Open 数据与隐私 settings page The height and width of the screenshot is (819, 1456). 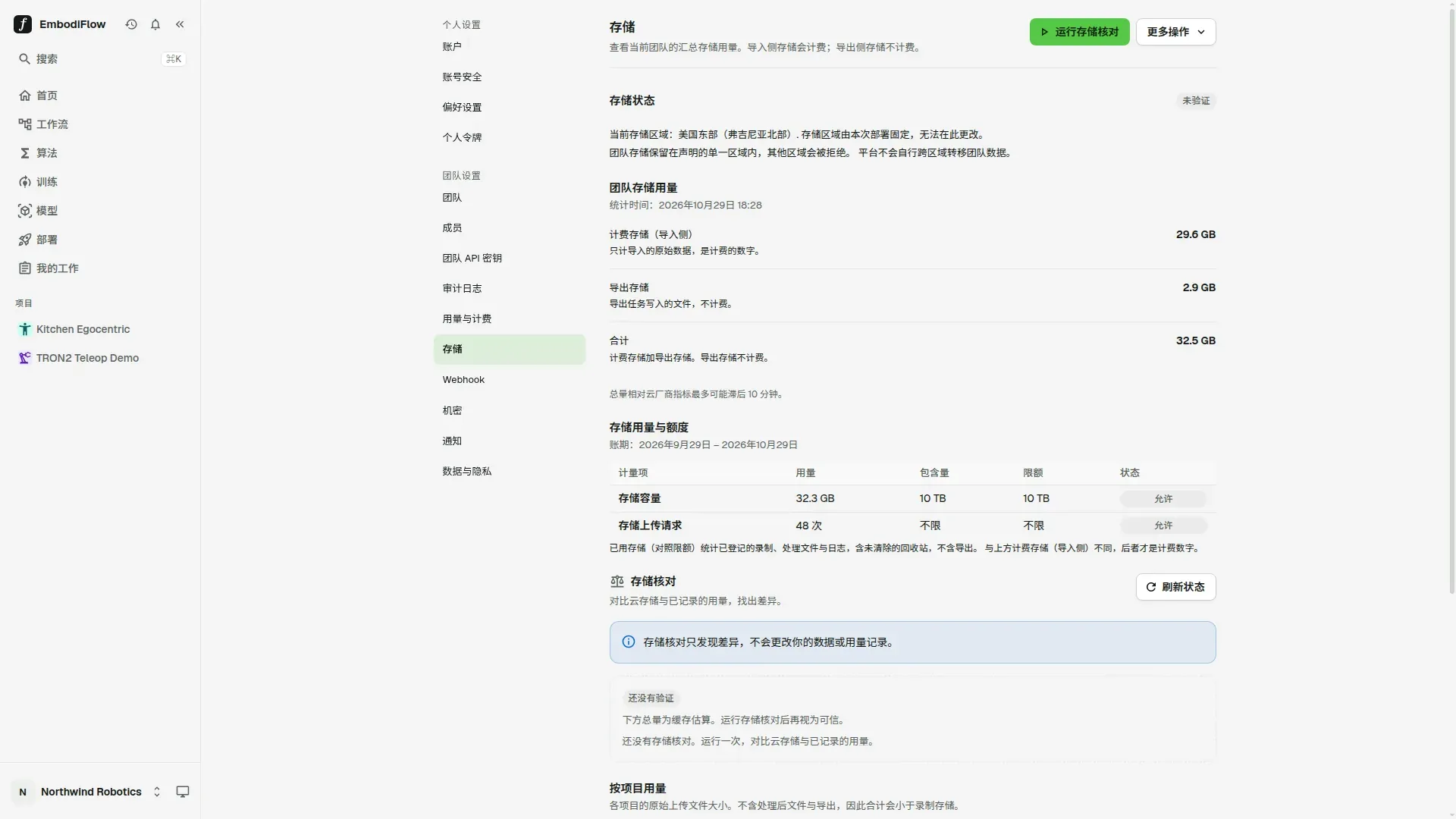pos(510,471)
